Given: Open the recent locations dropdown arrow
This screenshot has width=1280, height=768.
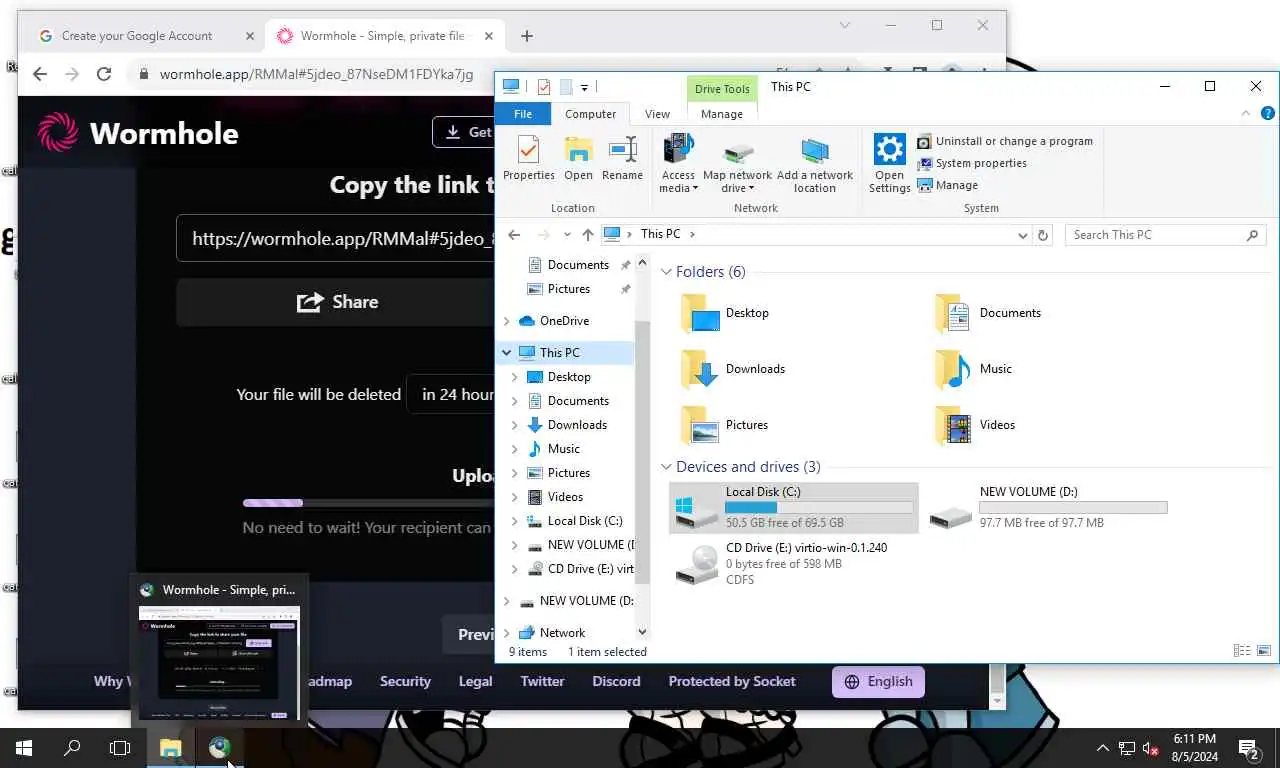Looking at the screenshot, I should coord(567,235).
